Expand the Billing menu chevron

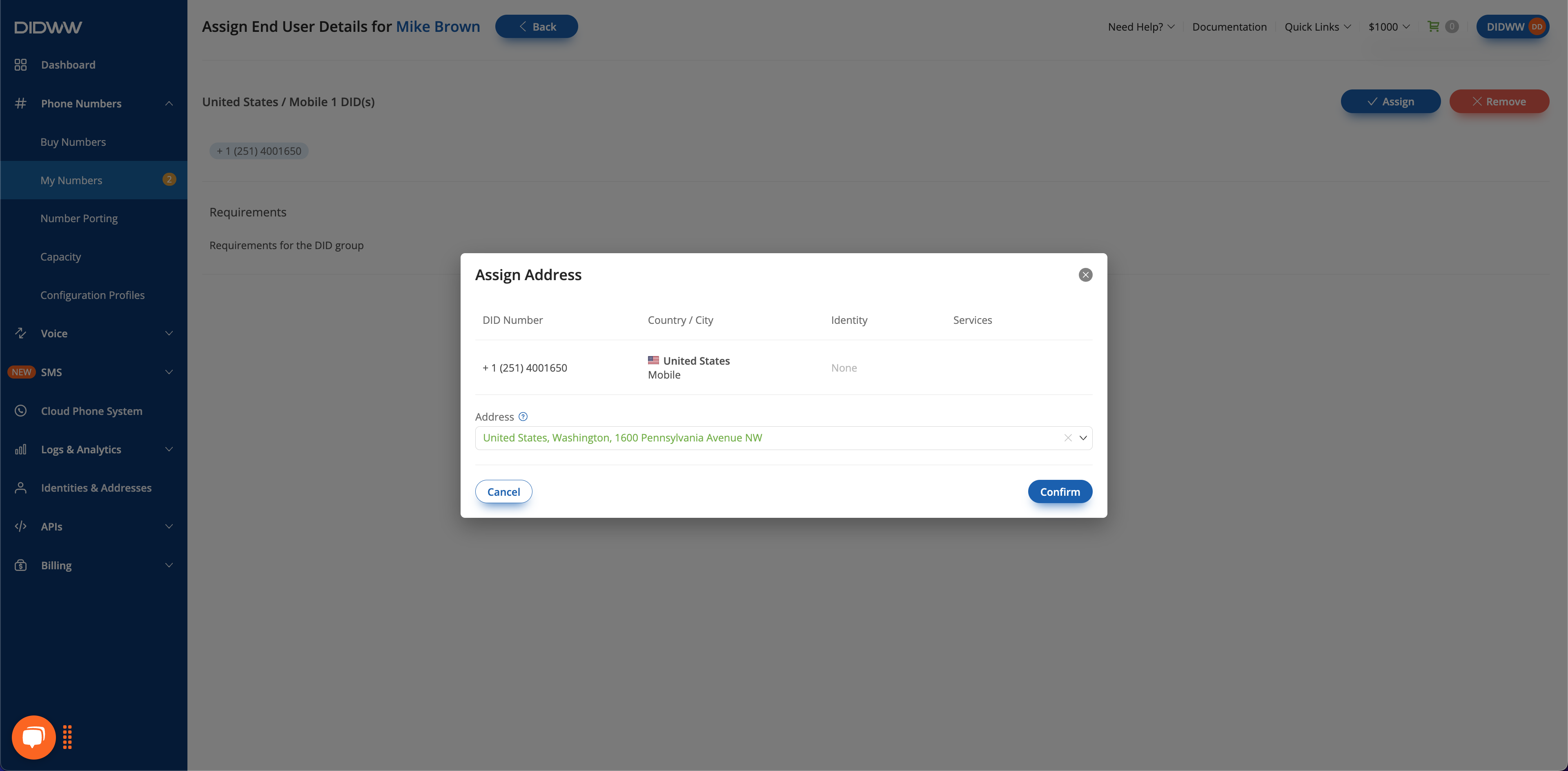[169, 565]
